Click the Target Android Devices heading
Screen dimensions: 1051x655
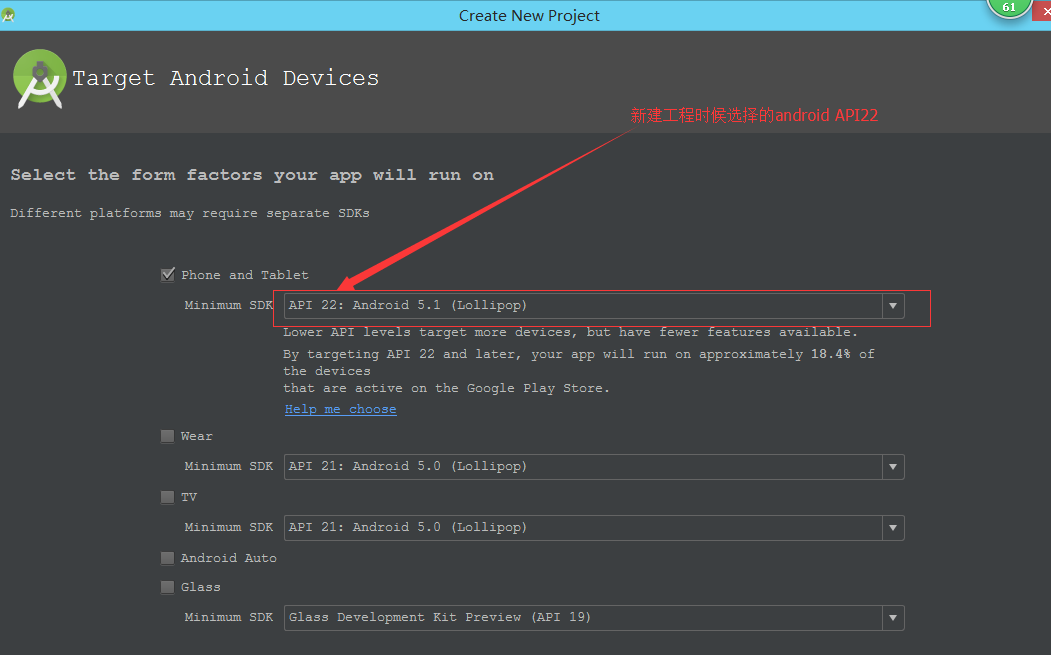[x=225, y=78]
